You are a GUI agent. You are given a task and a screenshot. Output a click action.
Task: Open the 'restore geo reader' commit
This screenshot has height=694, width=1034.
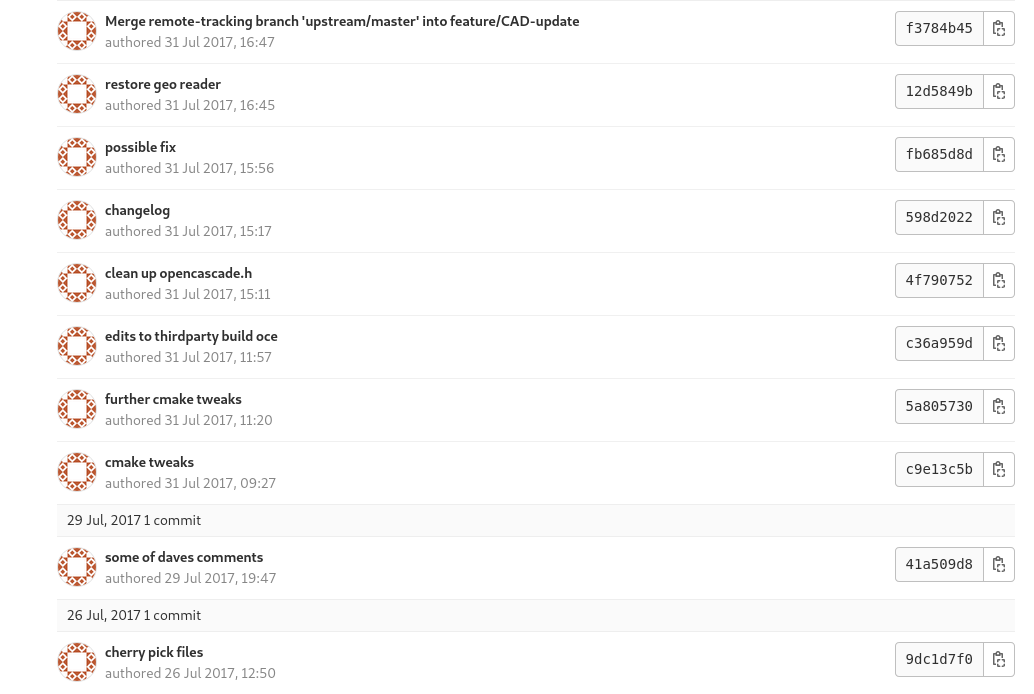click(163, 85)
